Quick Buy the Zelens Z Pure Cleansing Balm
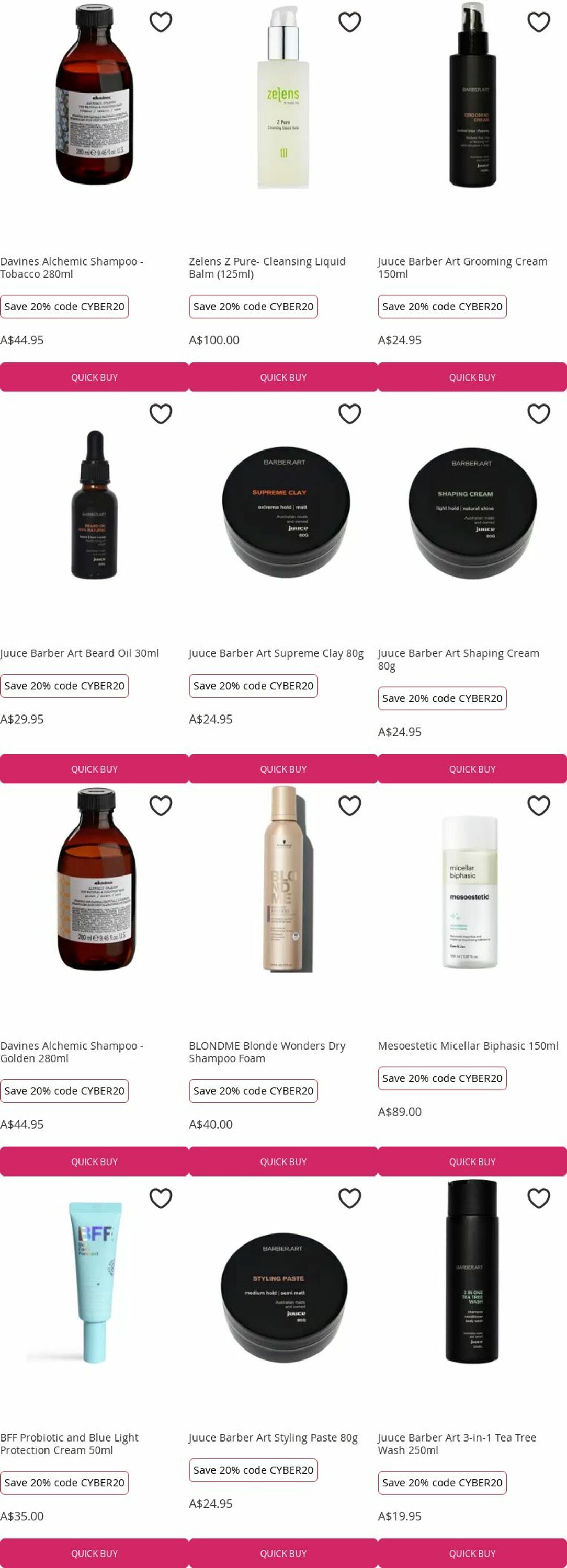 coord(283,377)
